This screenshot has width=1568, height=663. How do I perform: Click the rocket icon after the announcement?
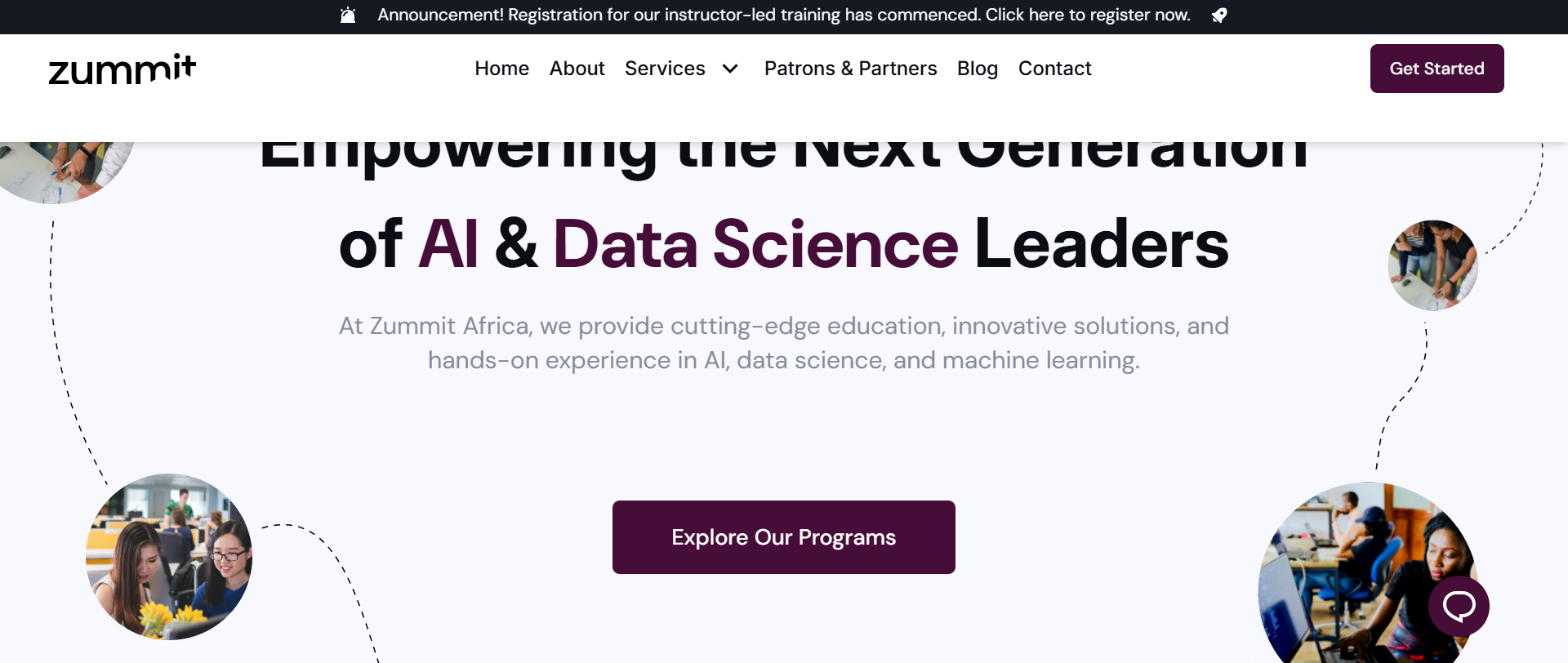click(x=1218, y=16)
